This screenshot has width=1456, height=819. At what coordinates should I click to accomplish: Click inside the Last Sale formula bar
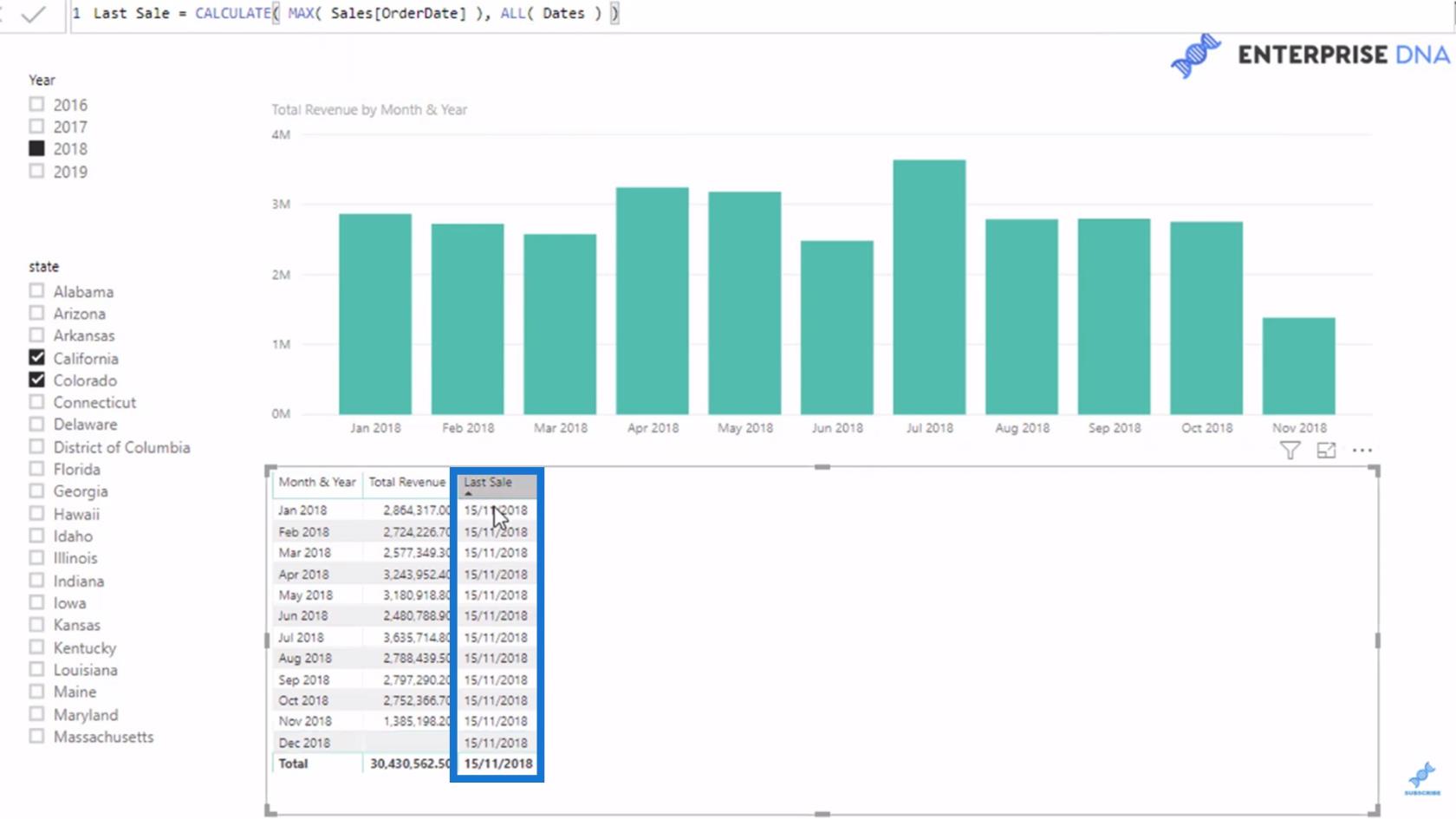(763, 14)
